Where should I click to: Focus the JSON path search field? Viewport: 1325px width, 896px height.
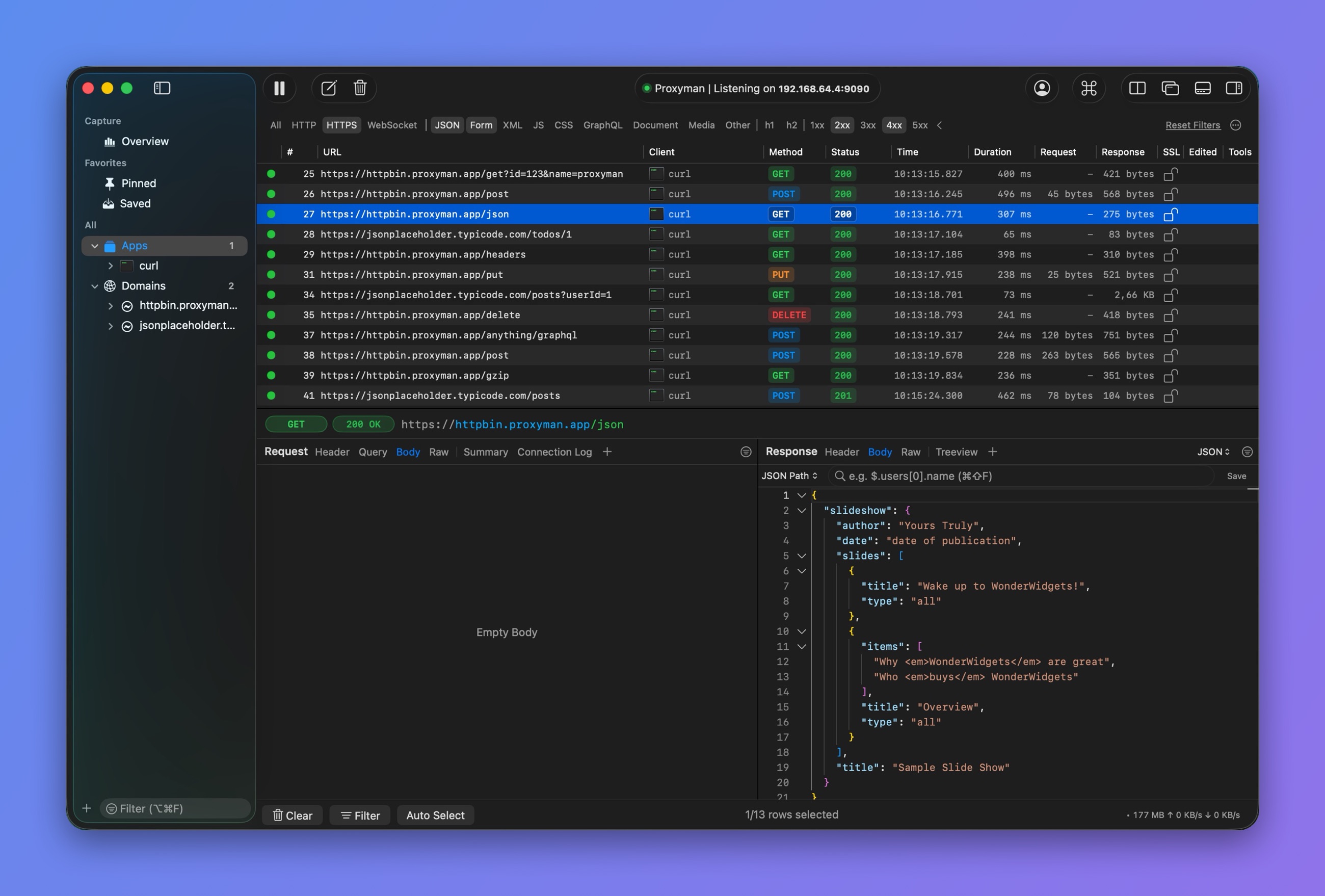[x=1021, y=476]
